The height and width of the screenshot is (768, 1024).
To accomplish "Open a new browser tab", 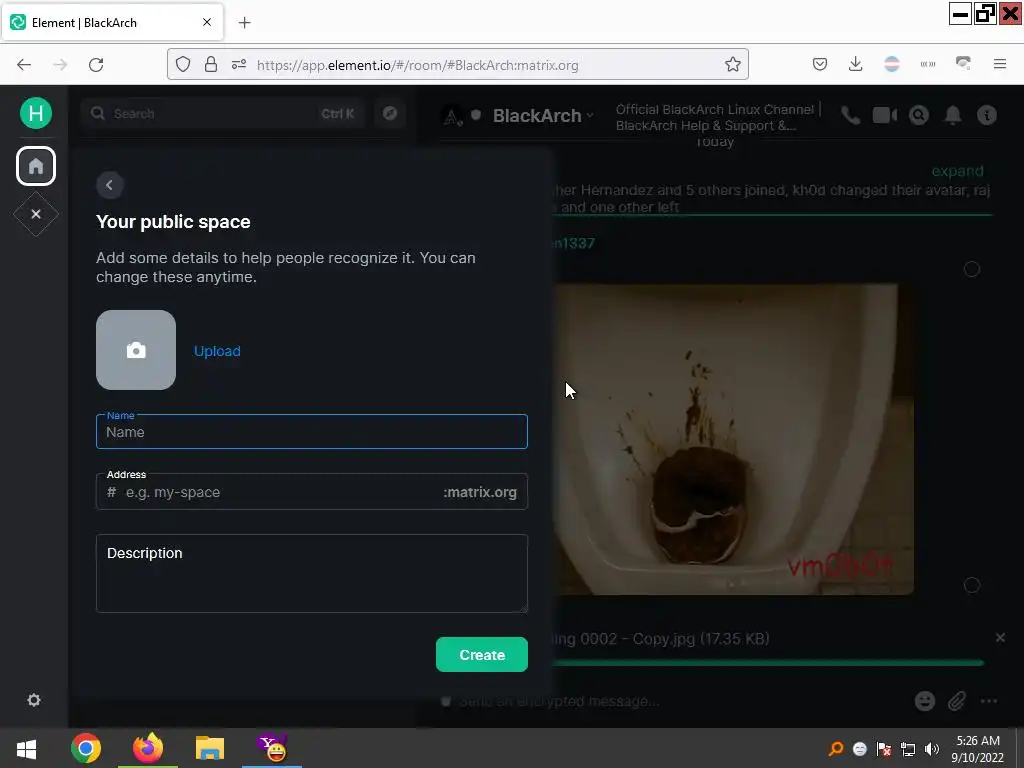I will (x=245, y=23).
